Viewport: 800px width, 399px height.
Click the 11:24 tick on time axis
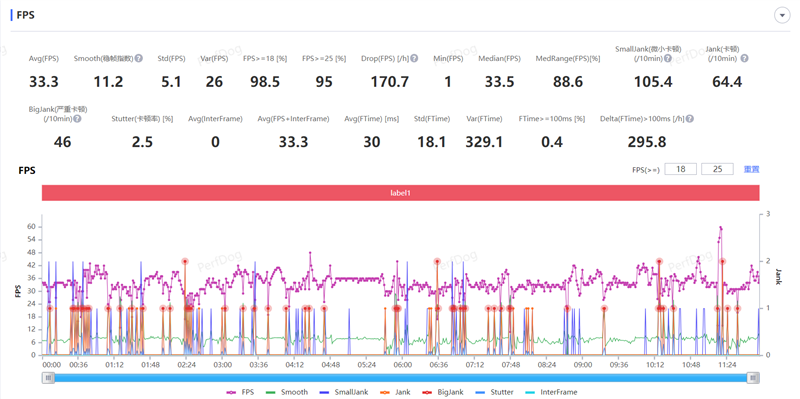coord(727,365)
